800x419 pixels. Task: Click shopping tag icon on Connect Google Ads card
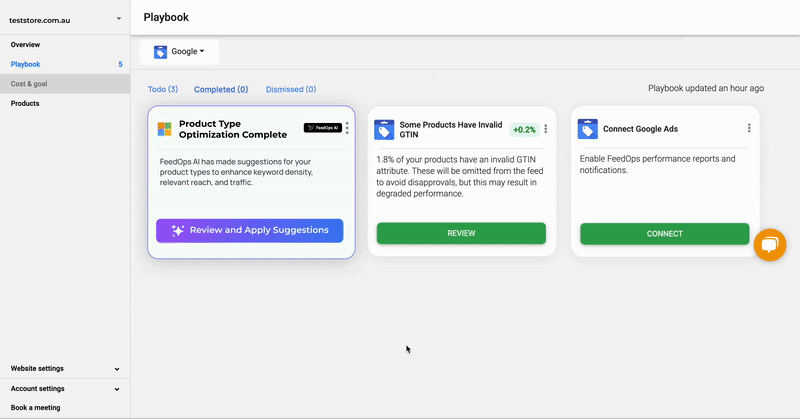pyautogui.click(x=588, y=129)
